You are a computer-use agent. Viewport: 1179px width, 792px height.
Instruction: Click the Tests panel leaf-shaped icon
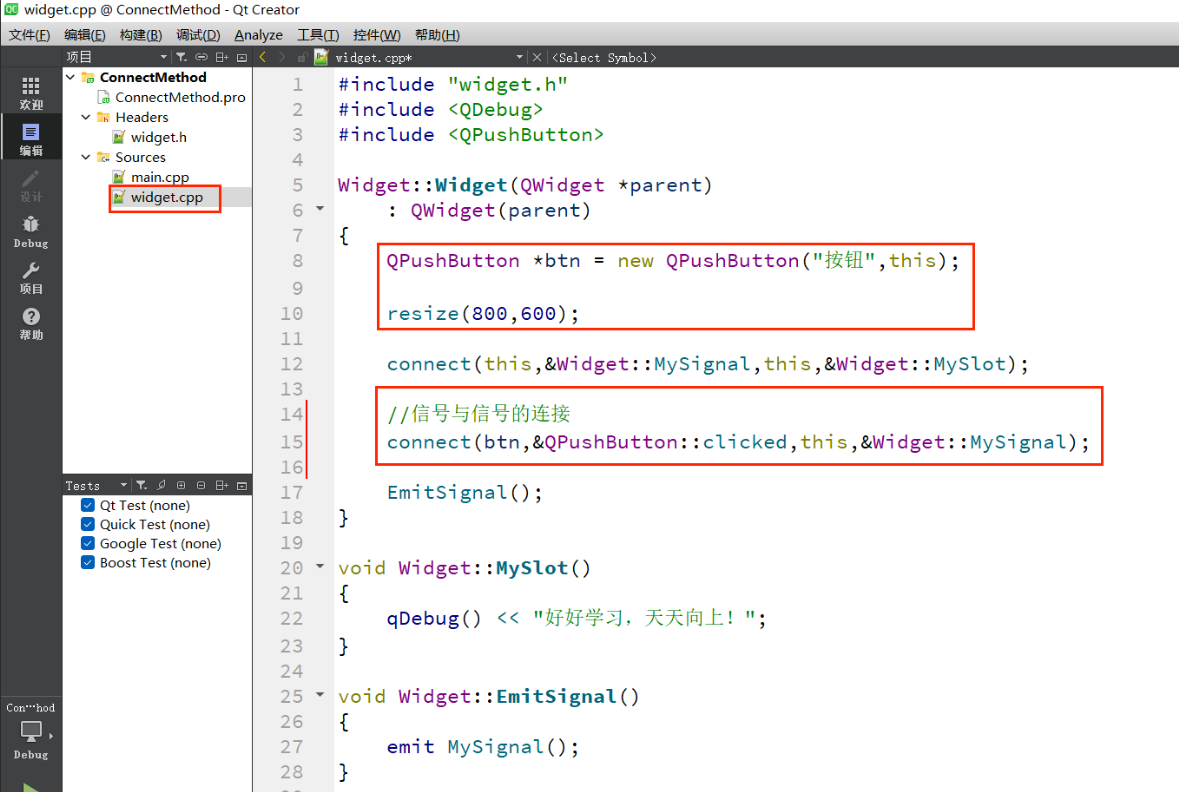click(161, 486)
